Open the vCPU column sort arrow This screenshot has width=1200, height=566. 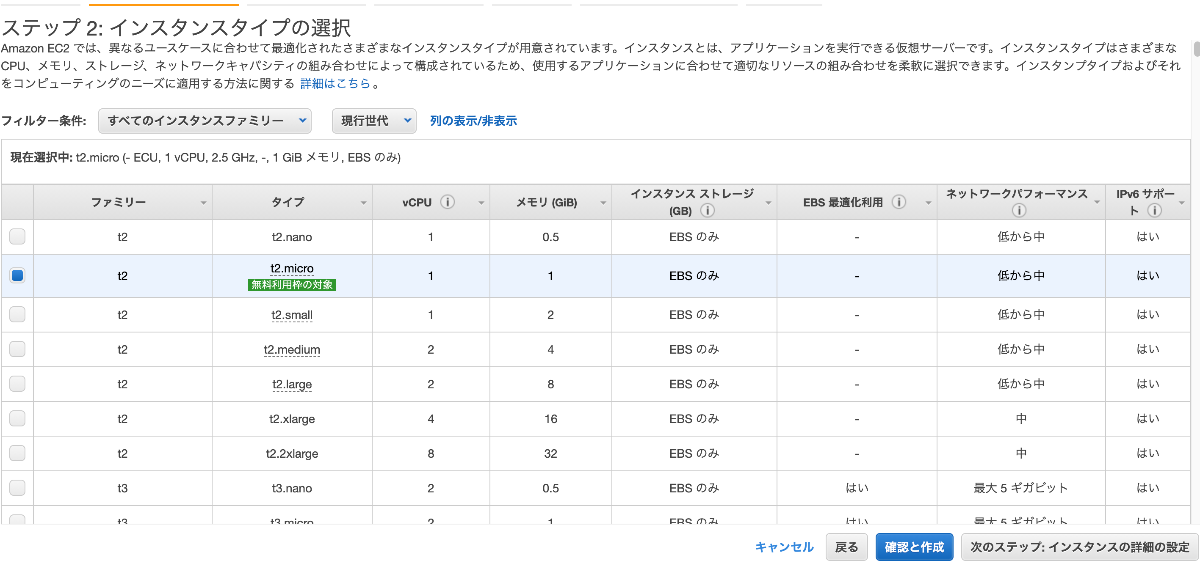(481, 203)
